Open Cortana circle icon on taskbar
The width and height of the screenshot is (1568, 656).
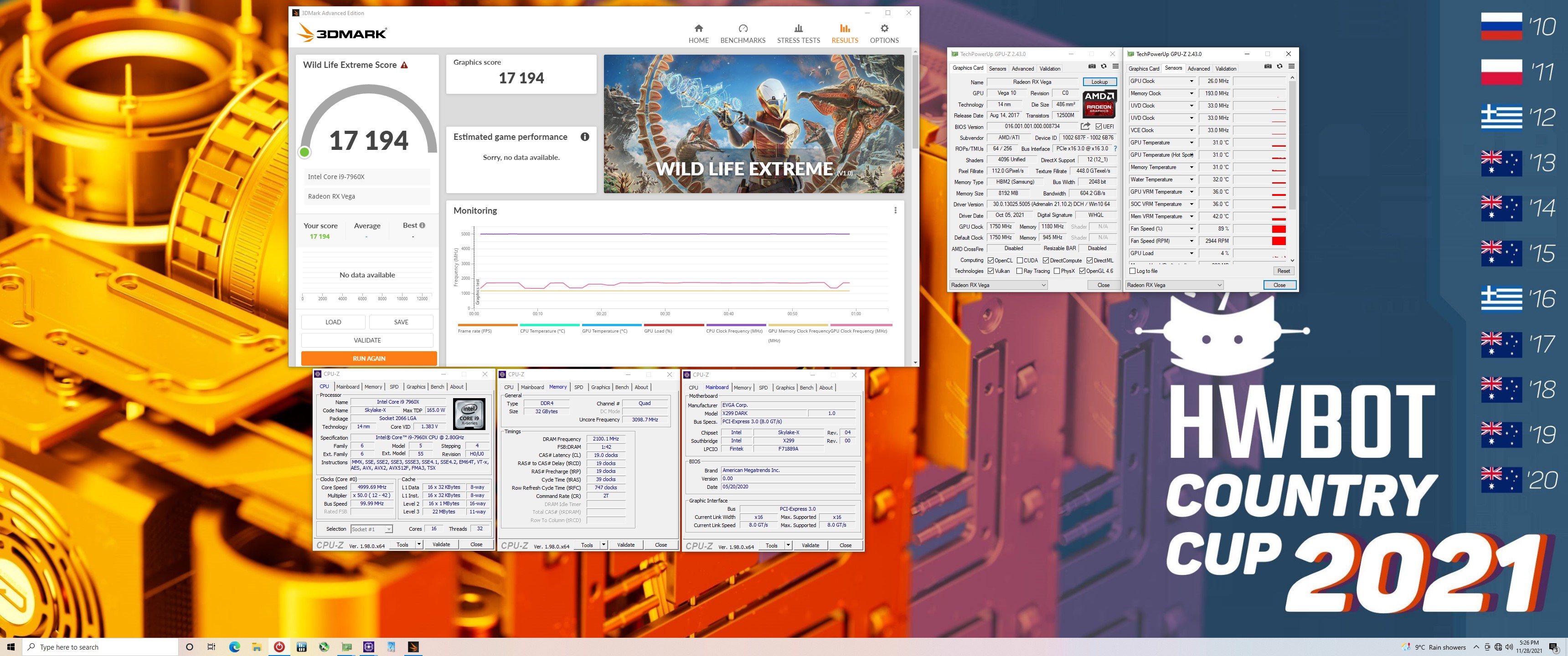(x=189, y=647)
